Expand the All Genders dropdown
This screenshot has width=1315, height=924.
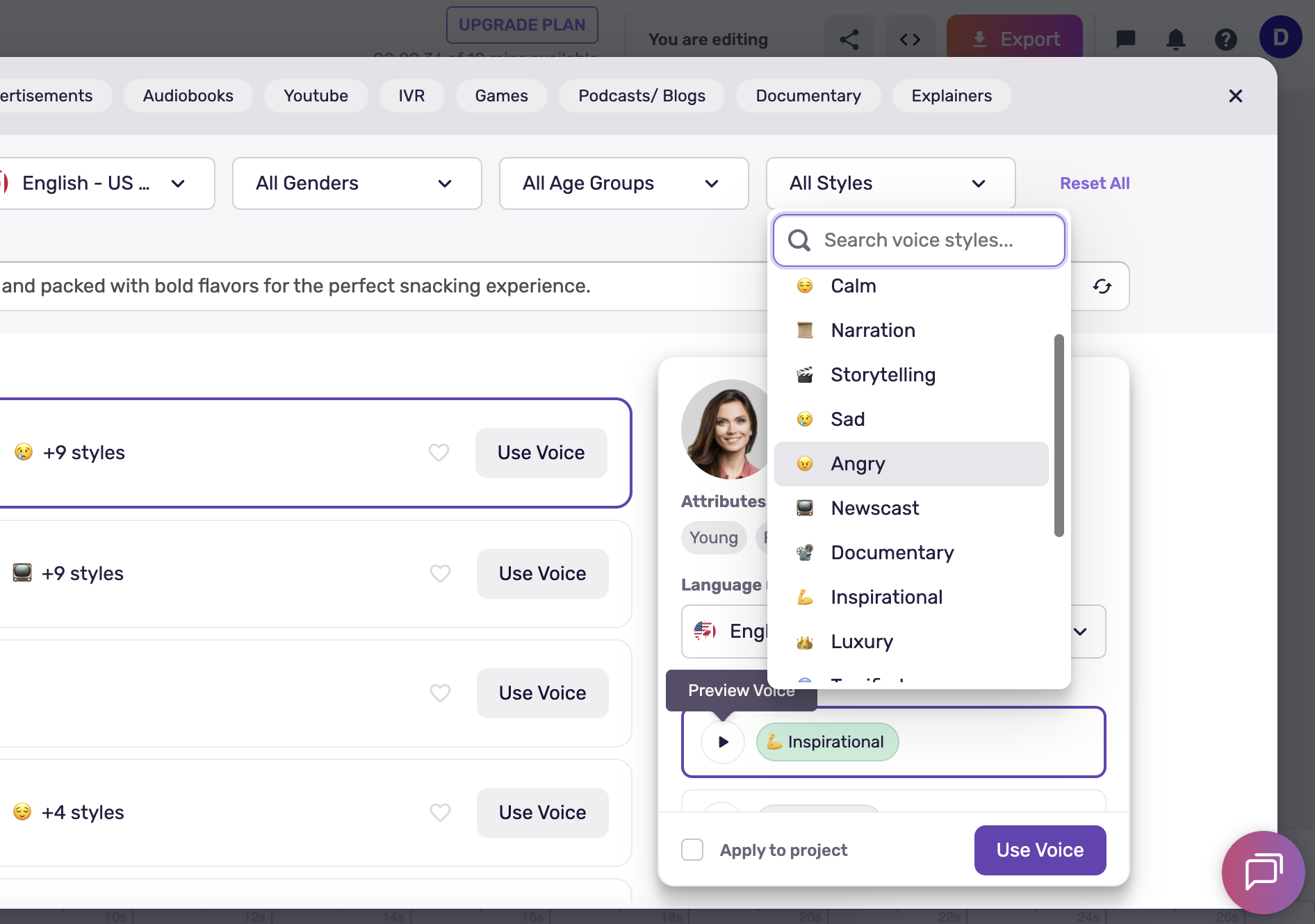pos(357,183)
